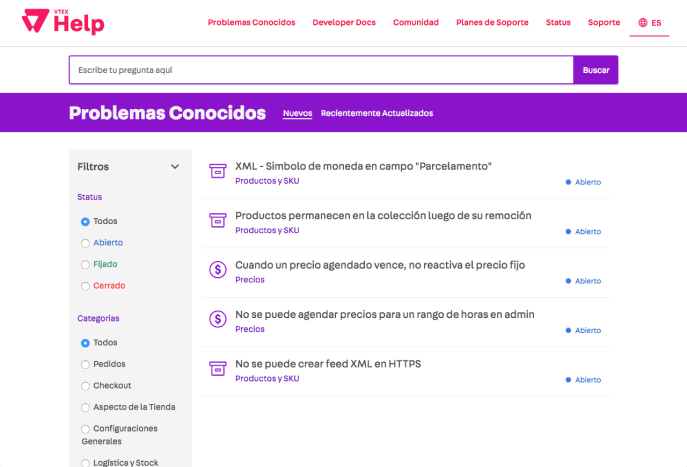The image size is (687, 467).
Task: Click the dollar icon beside No se puede agendar precios
Action: click(x=218, y=319)
